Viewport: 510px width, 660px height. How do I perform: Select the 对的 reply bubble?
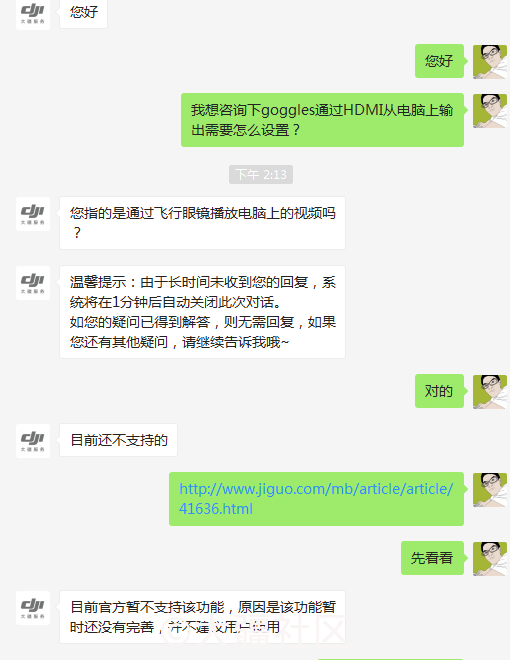coord(439,391)
